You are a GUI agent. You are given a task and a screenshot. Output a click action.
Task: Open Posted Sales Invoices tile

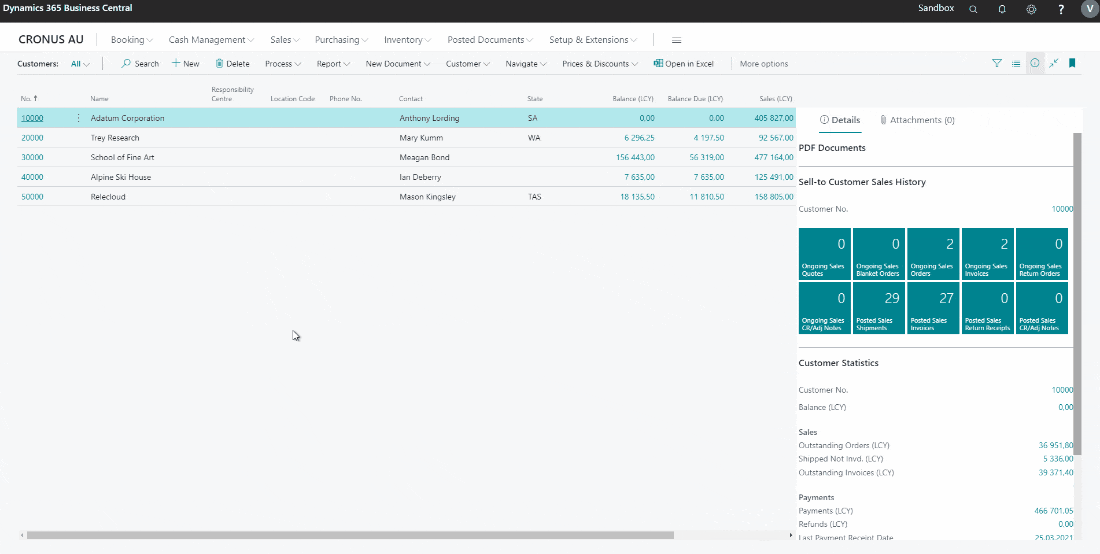(933, 308)
